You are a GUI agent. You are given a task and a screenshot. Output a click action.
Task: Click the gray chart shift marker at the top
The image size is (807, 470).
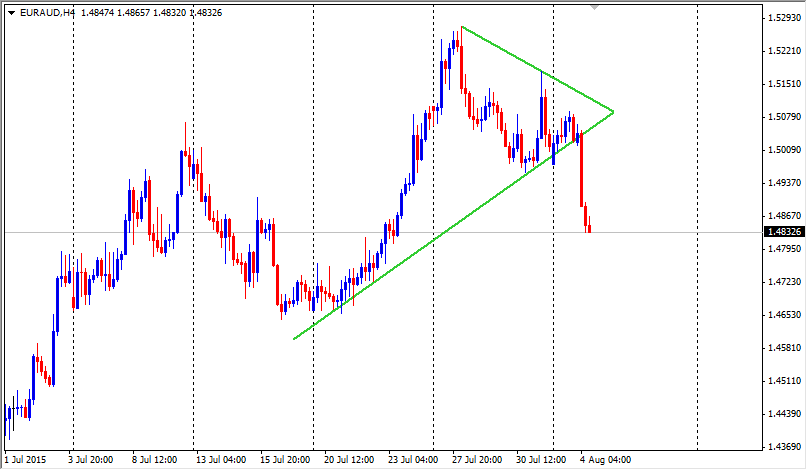point(594,7)
